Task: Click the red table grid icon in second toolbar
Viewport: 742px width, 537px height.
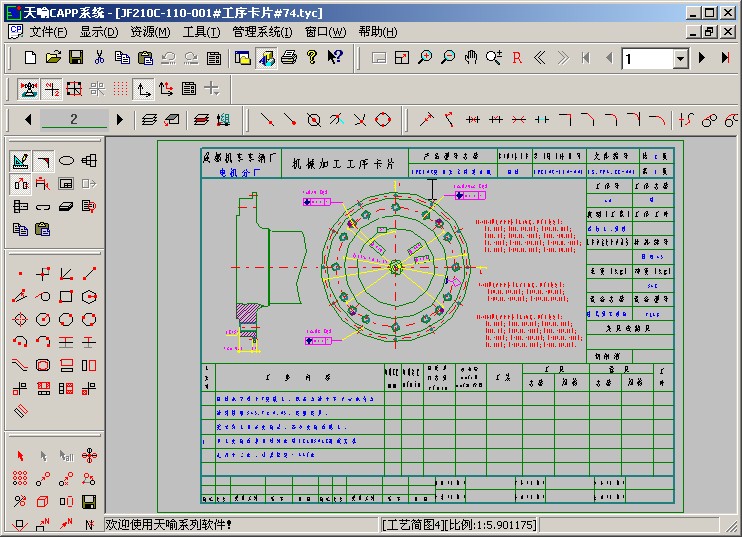Action: 74,88
